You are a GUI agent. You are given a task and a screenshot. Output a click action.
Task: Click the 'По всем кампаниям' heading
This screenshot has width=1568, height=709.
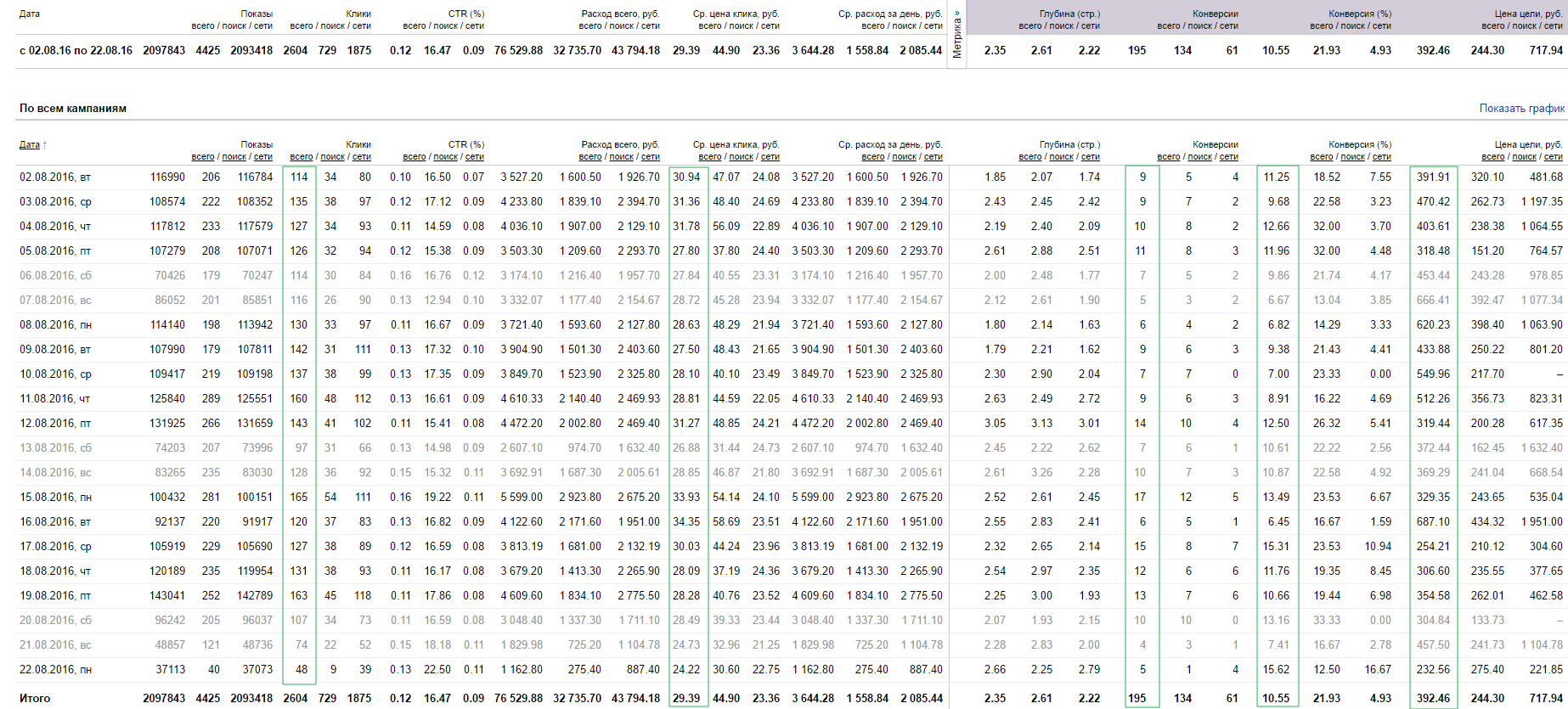pos(73,109)
